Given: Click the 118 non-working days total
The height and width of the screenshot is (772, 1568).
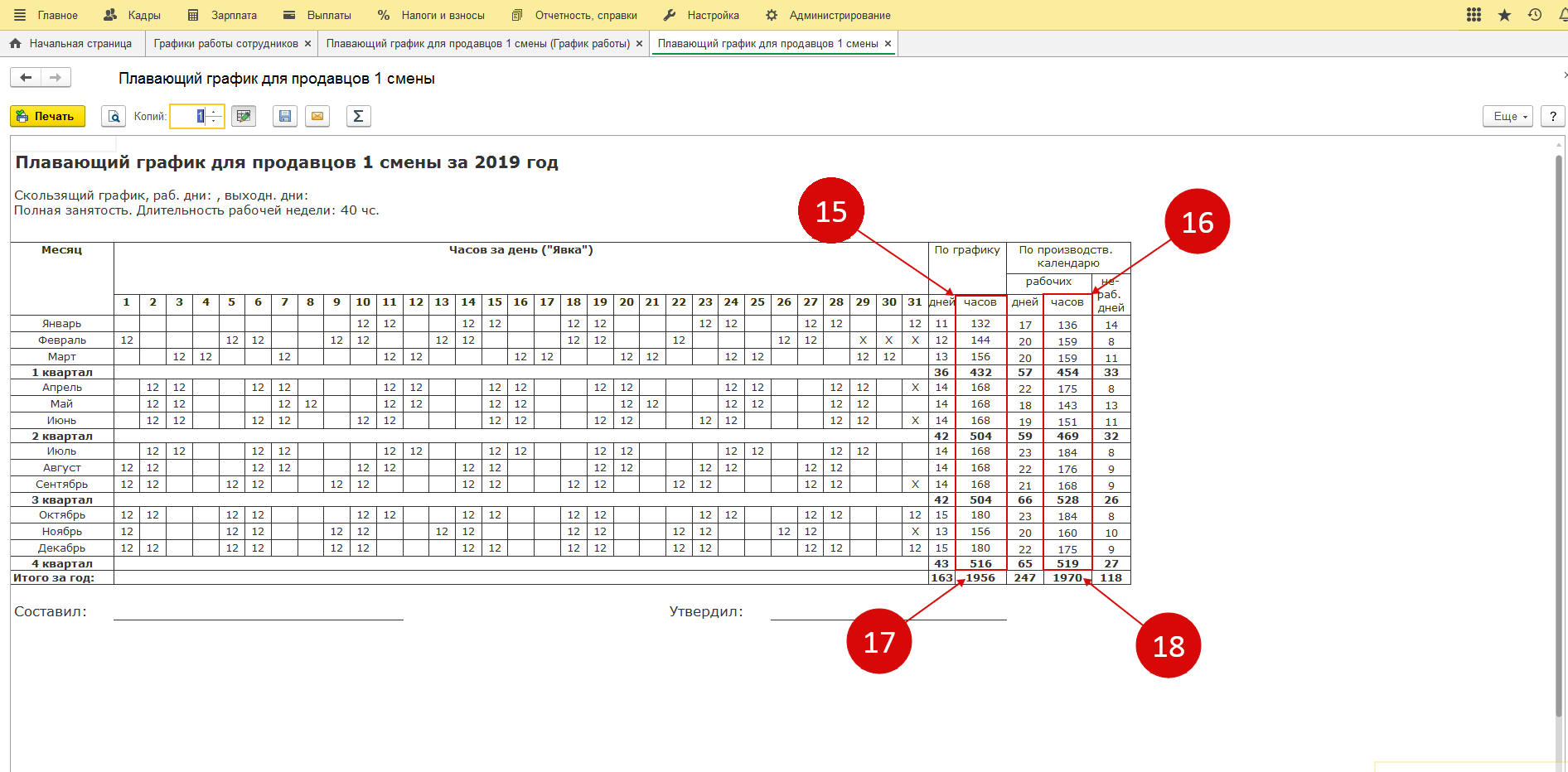Looking at the screenshot, I should (1111, 577).
